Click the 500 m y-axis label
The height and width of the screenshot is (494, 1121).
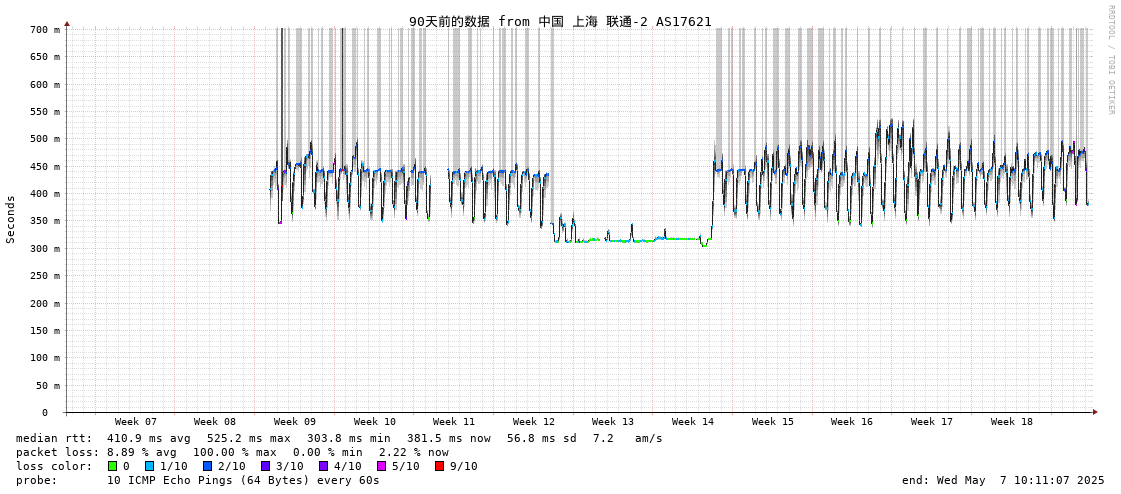coord(45,139)
